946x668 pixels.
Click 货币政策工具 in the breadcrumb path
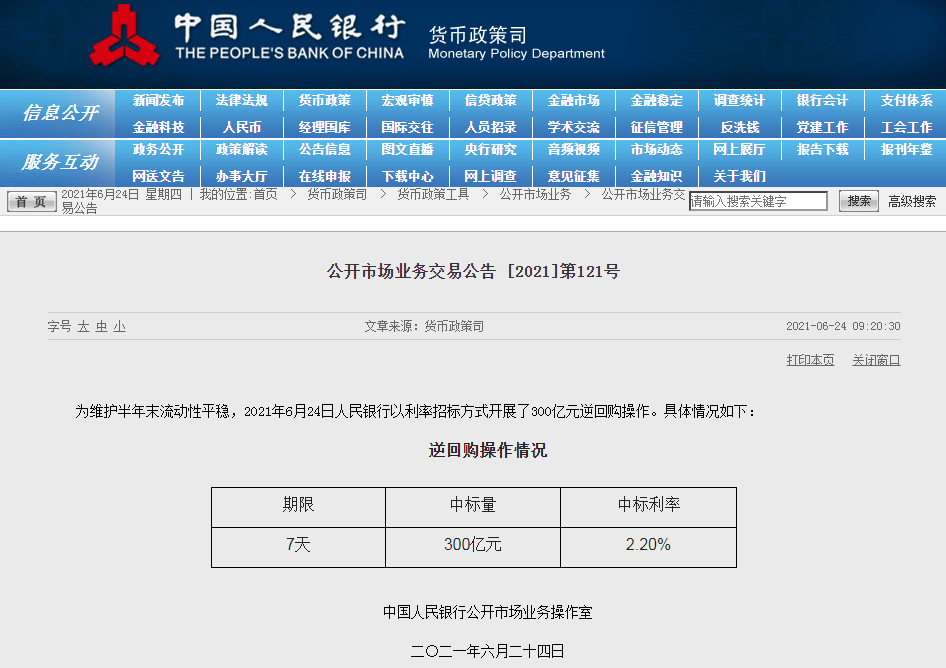pyautogui.click(x=433, y=194)
